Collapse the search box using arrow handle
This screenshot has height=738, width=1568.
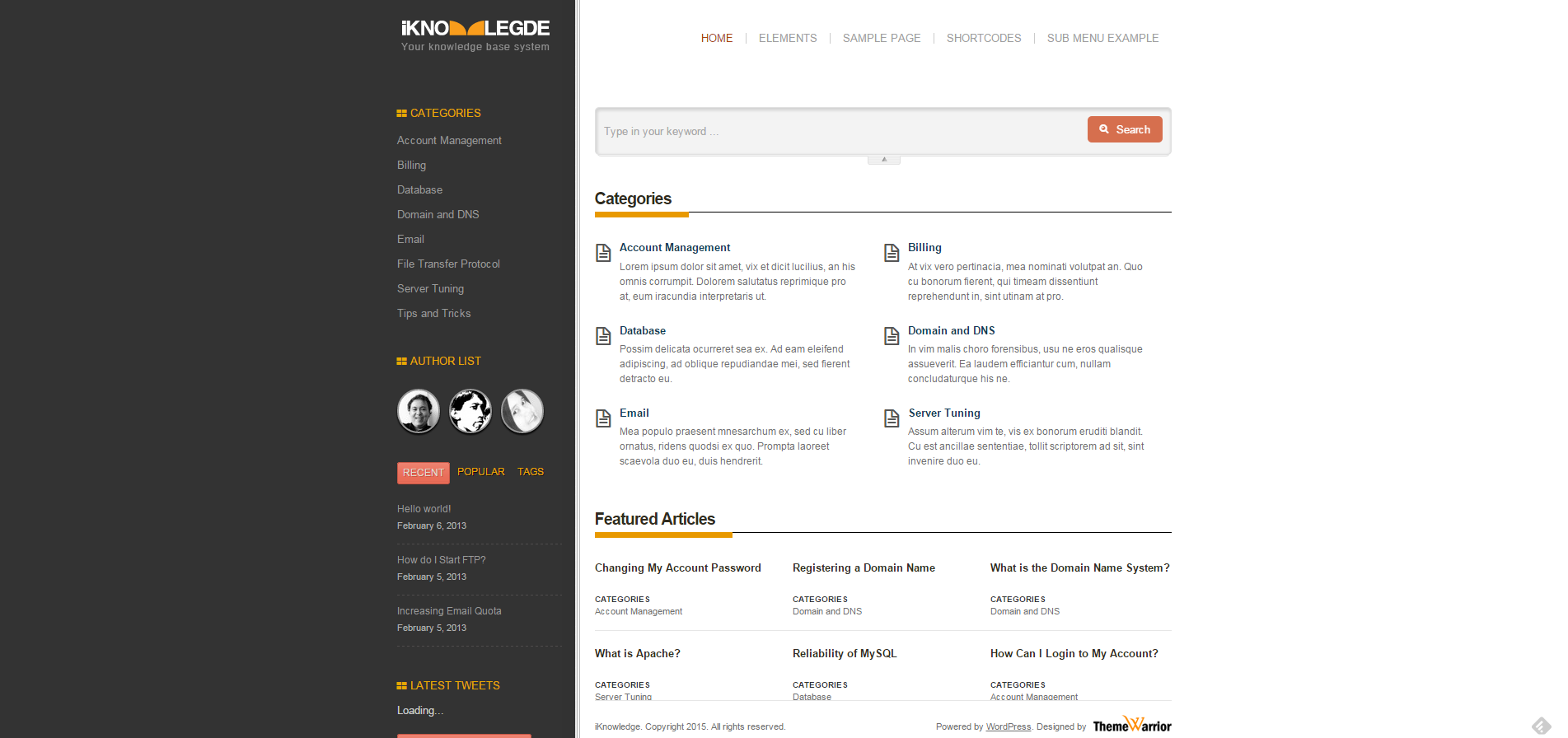point(883,160)
